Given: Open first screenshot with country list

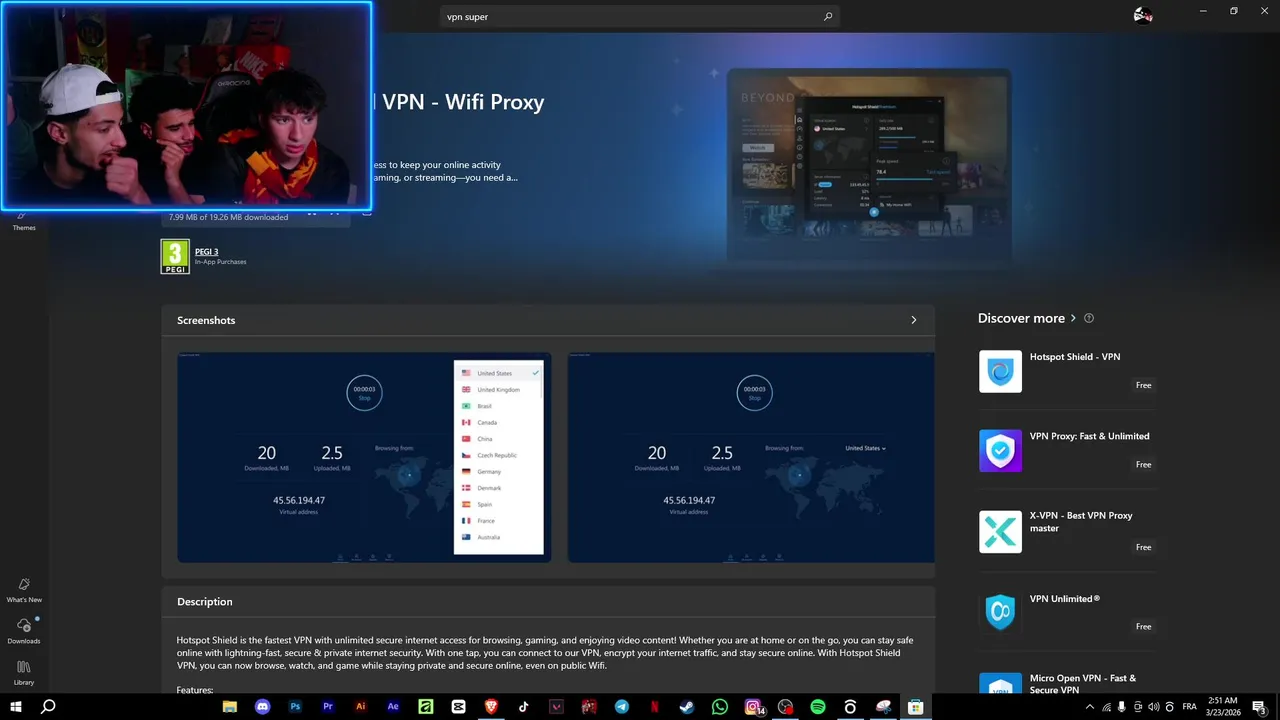Looking at the screenshot, I should tap(364, 457).
